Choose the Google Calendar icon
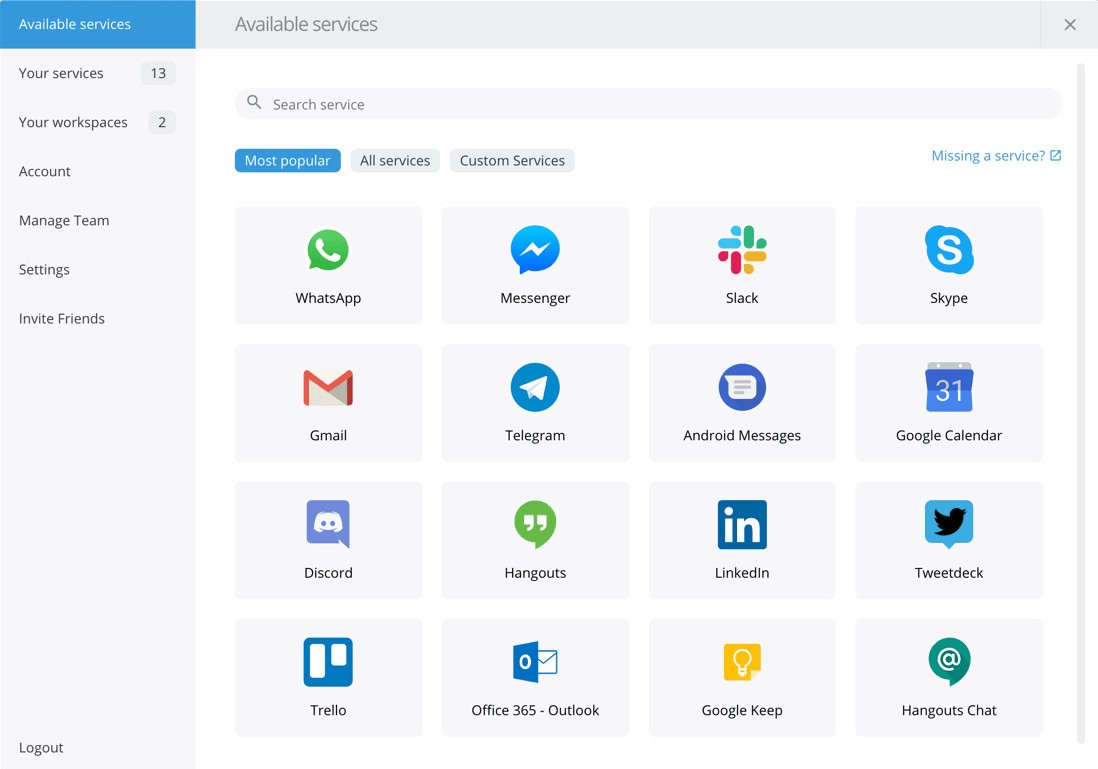Screen dimensions: 1098x769 click(x=948, y=388)
